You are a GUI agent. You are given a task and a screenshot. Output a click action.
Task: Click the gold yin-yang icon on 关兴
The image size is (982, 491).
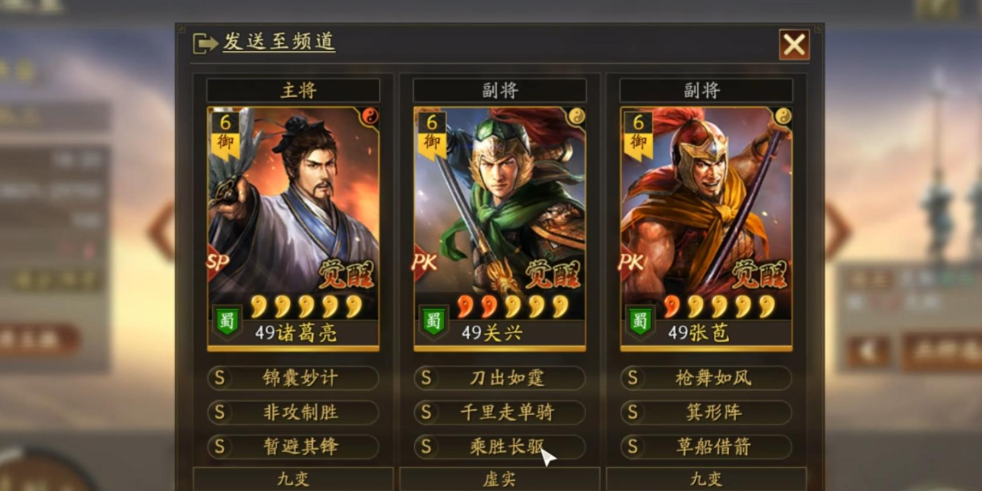(x=576, y=116)
